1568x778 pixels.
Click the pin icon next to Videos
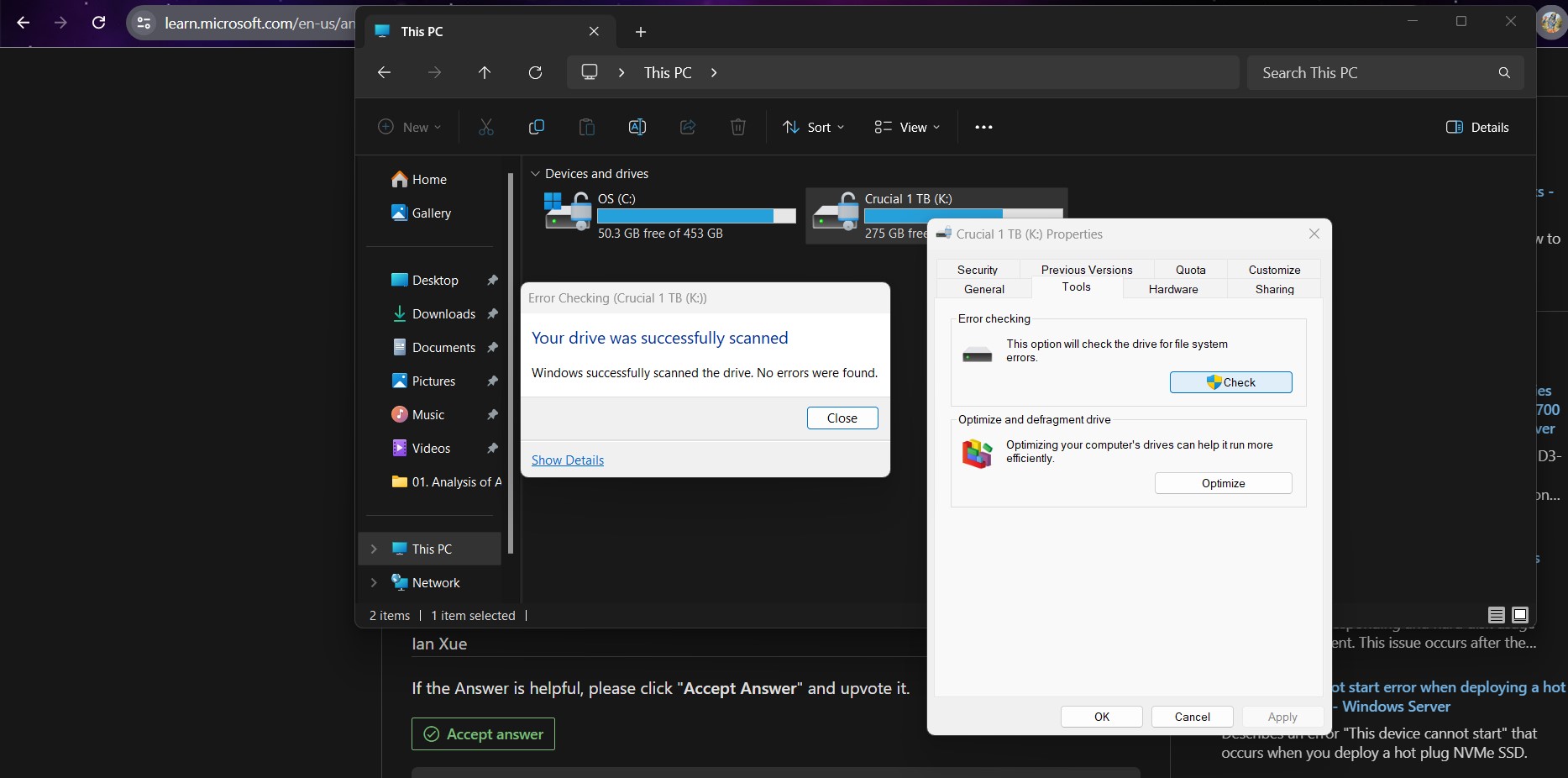click(x=493, y=448)
